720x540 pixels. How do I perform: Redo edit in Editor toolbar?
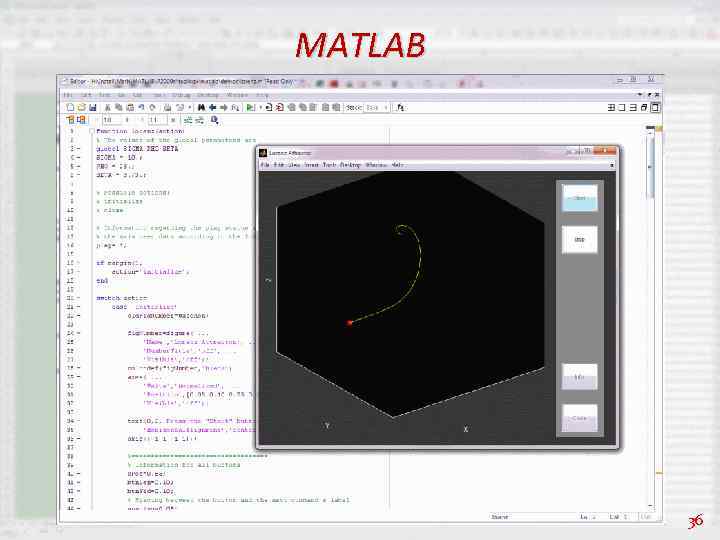(x=152, y=107)
